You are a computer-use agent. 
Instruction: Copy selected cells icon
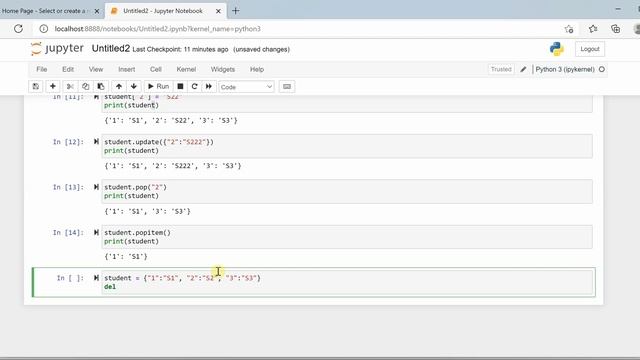tap(85, 87)
